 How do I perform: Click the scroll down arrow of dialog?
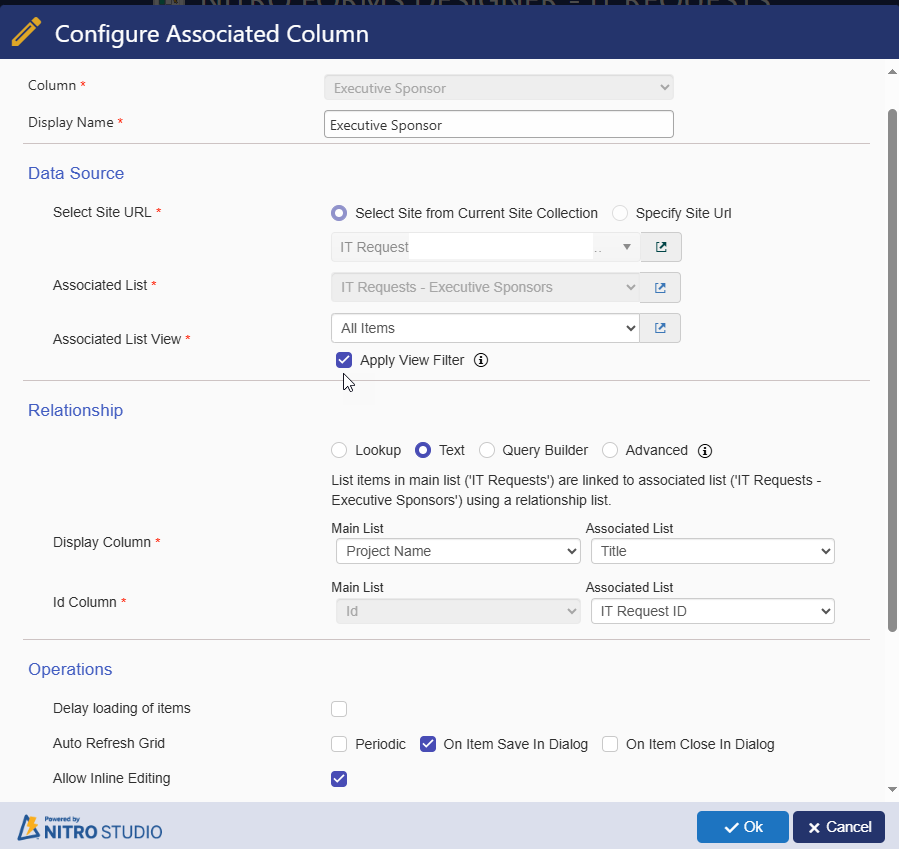tap(892, 789)
